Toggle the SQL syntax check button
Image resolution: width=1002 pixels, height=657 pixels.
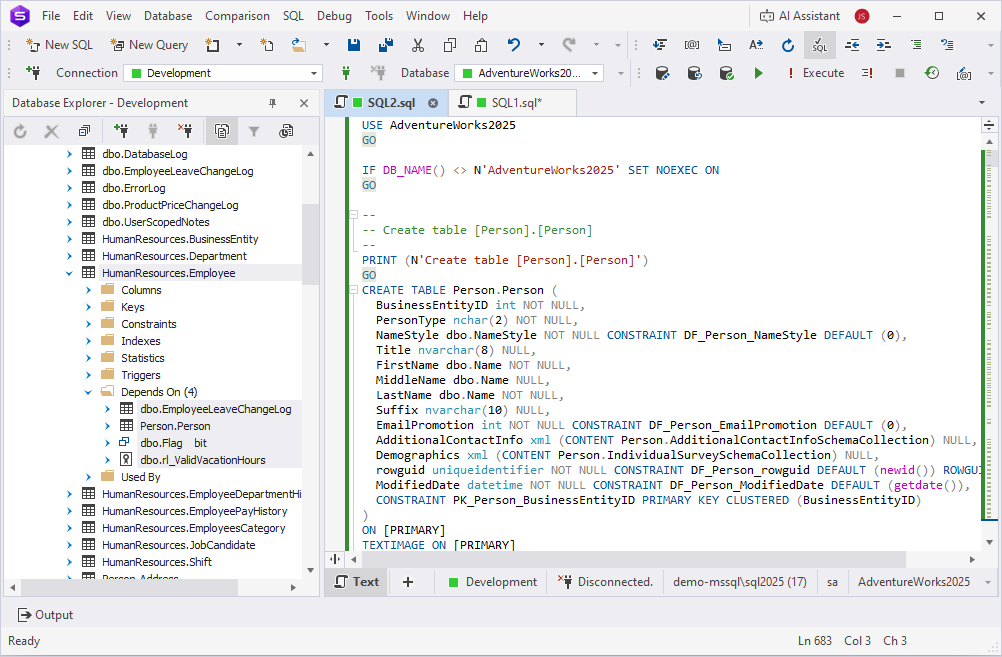(819, 45)
